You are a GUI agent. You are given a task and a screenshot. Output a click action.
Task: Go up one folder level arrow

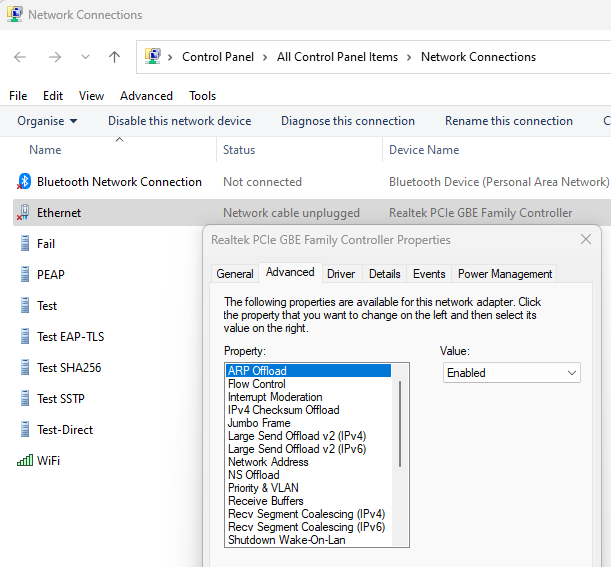(x=114, y=57)
